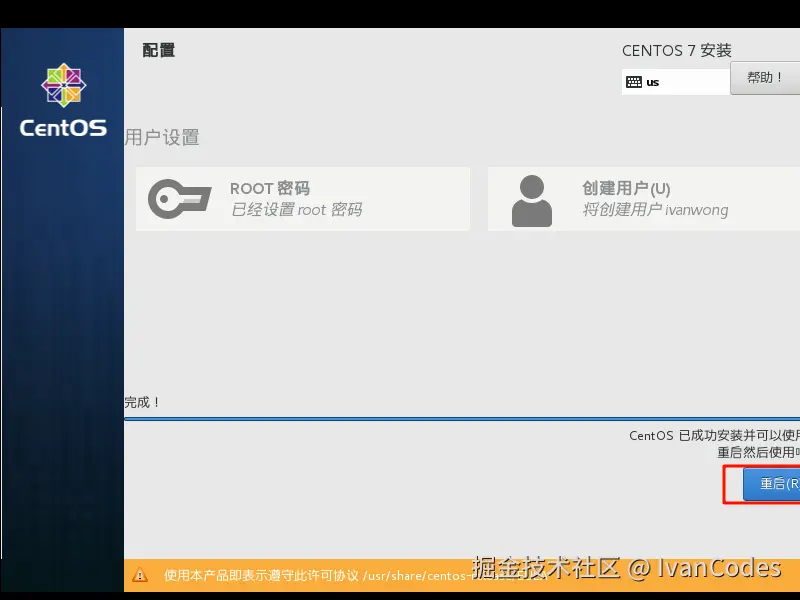Click the person icon beside 创建用户
The width and height of the screenshot is (800, 600).
pos(530,197)
